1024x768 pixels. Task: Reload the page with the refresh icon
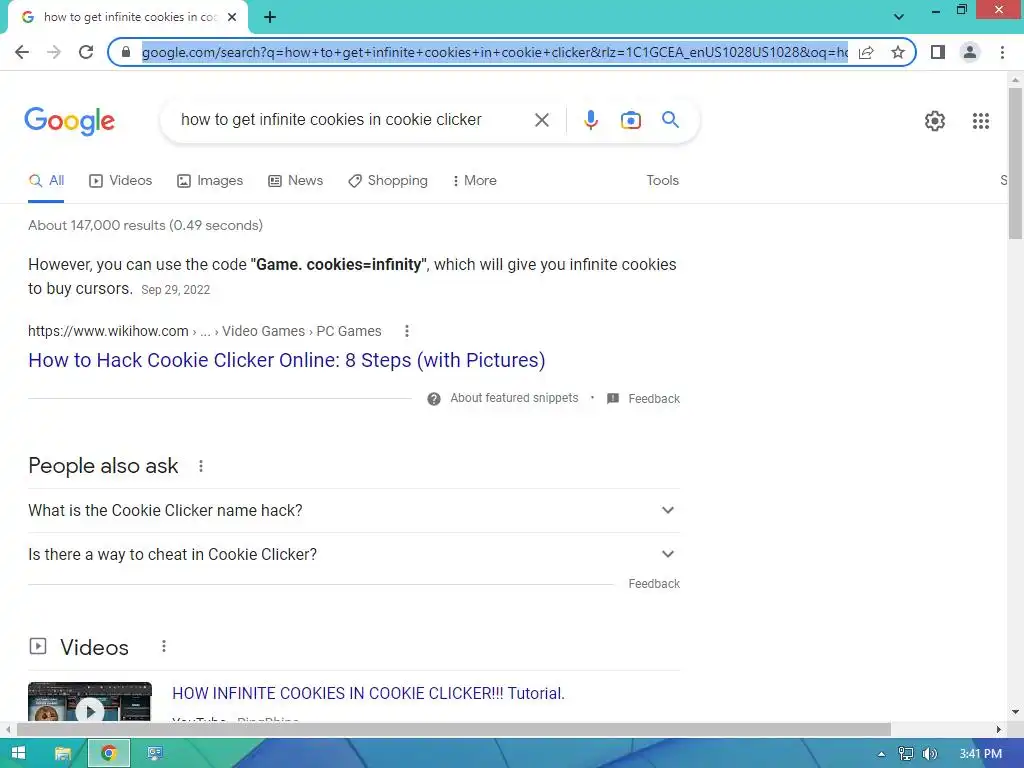point(86,52)
